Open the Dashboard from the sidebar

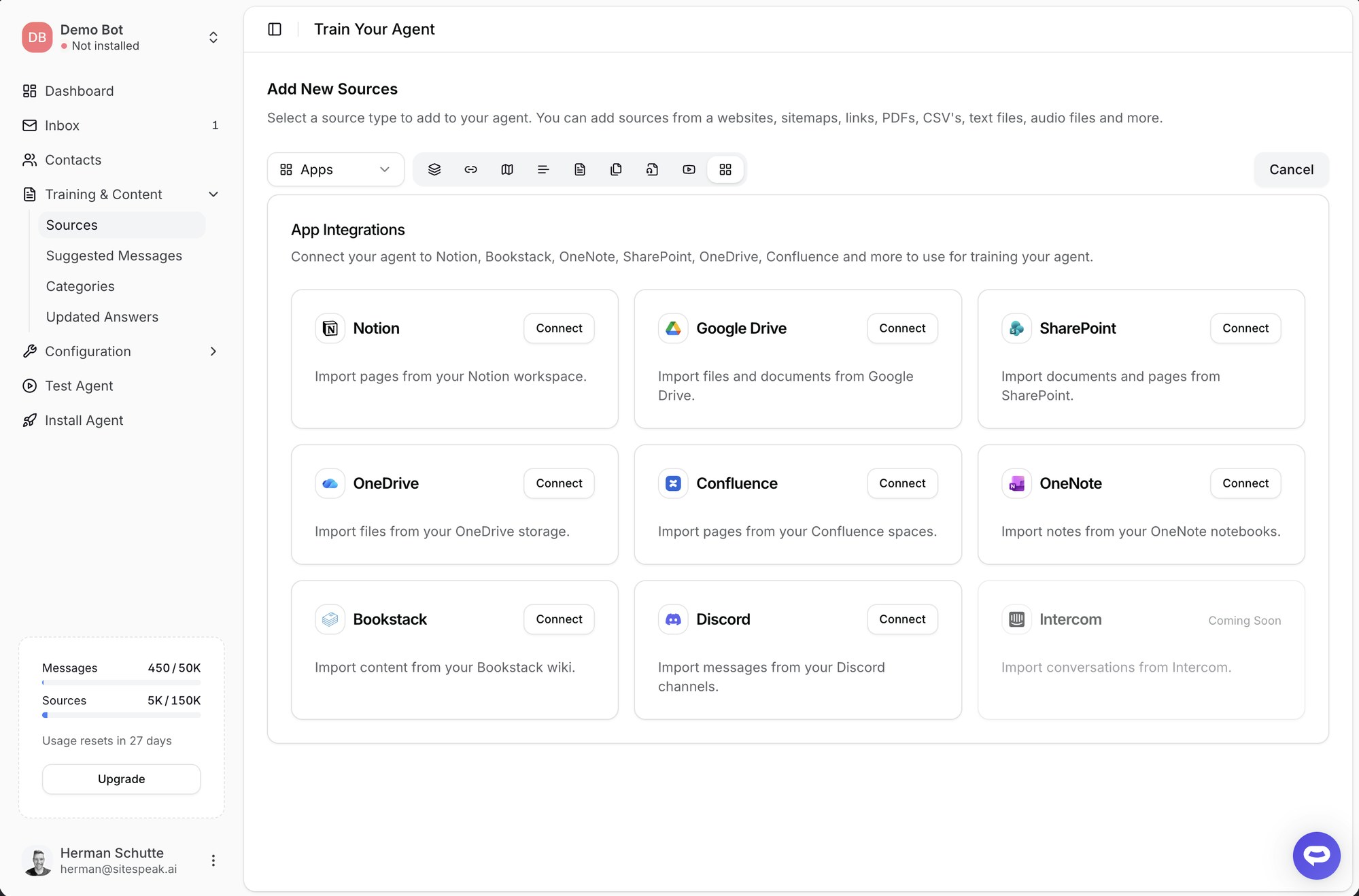79,91
